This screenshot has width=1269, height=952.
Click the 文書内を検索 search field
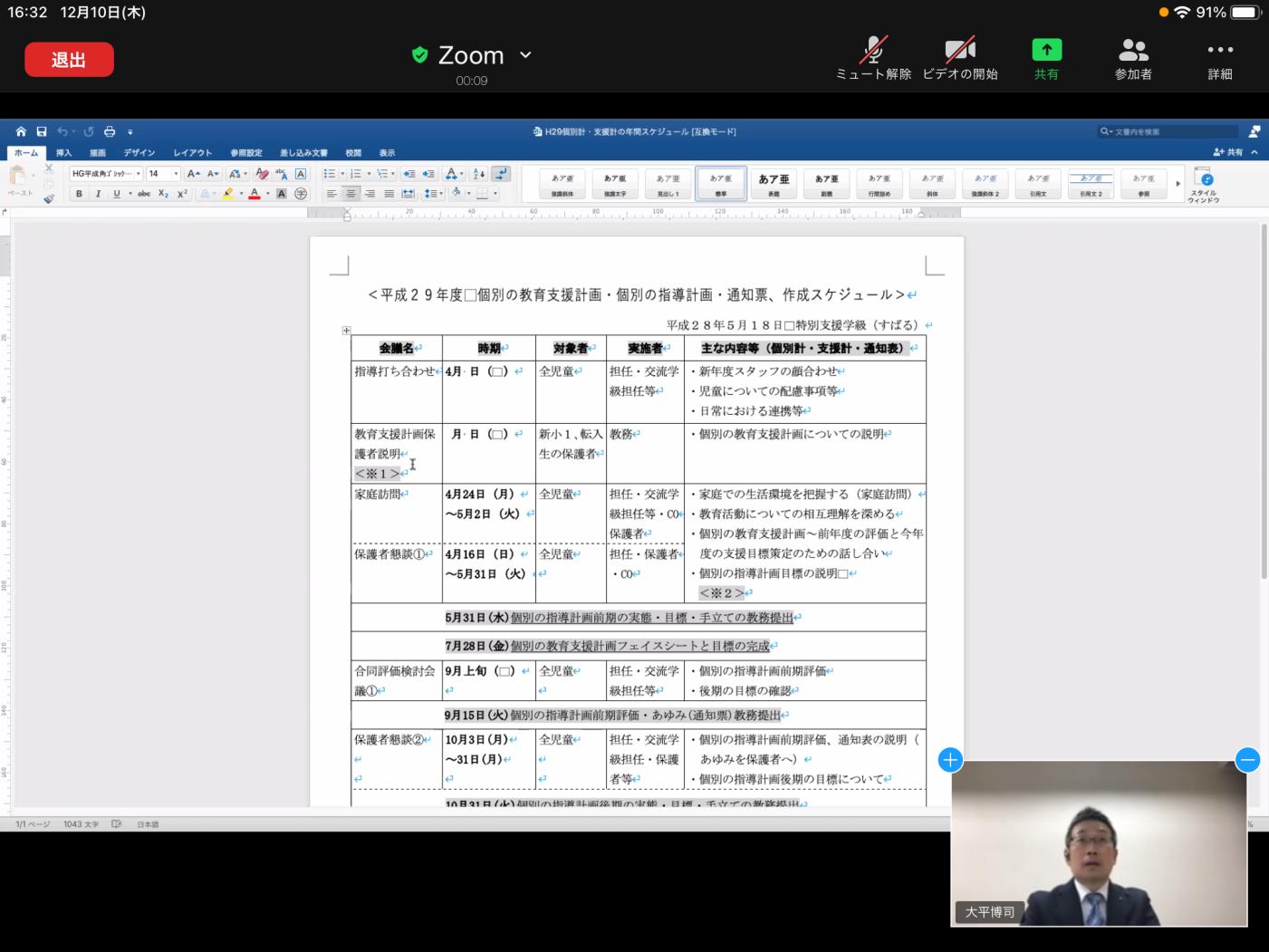click(1167, 131)
